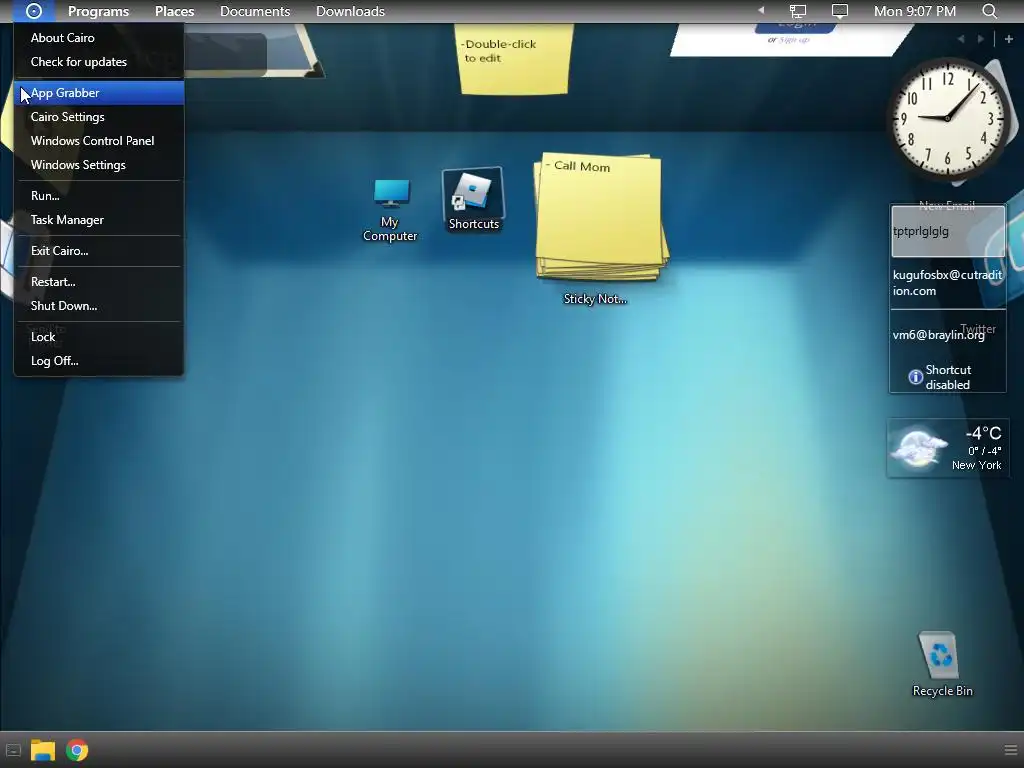This screenshot has height=768, width=1024.
Task: Choose Lock from menu
Action: tap(99, 337)
